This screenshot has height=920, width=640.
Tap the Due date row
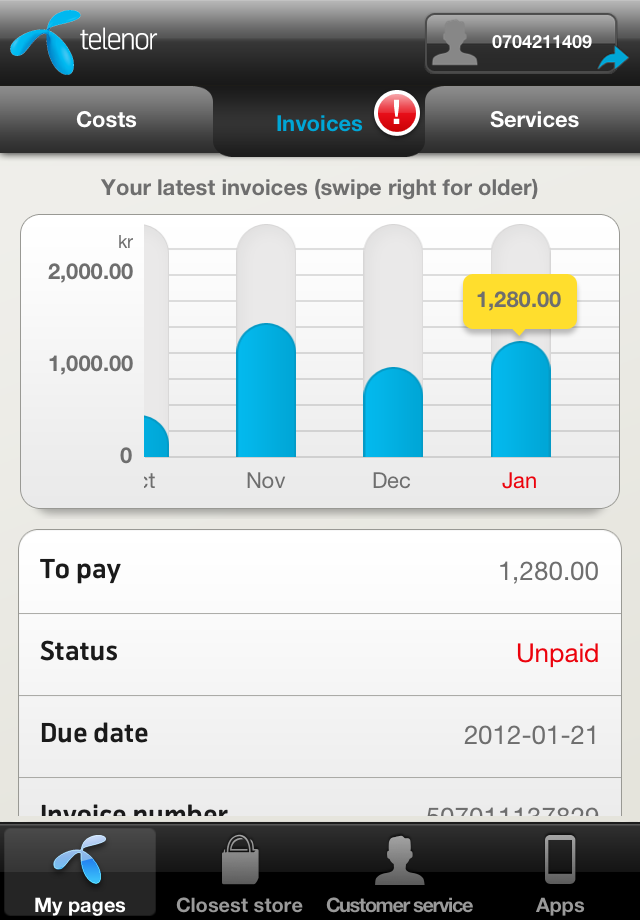(x=320, y=735)
